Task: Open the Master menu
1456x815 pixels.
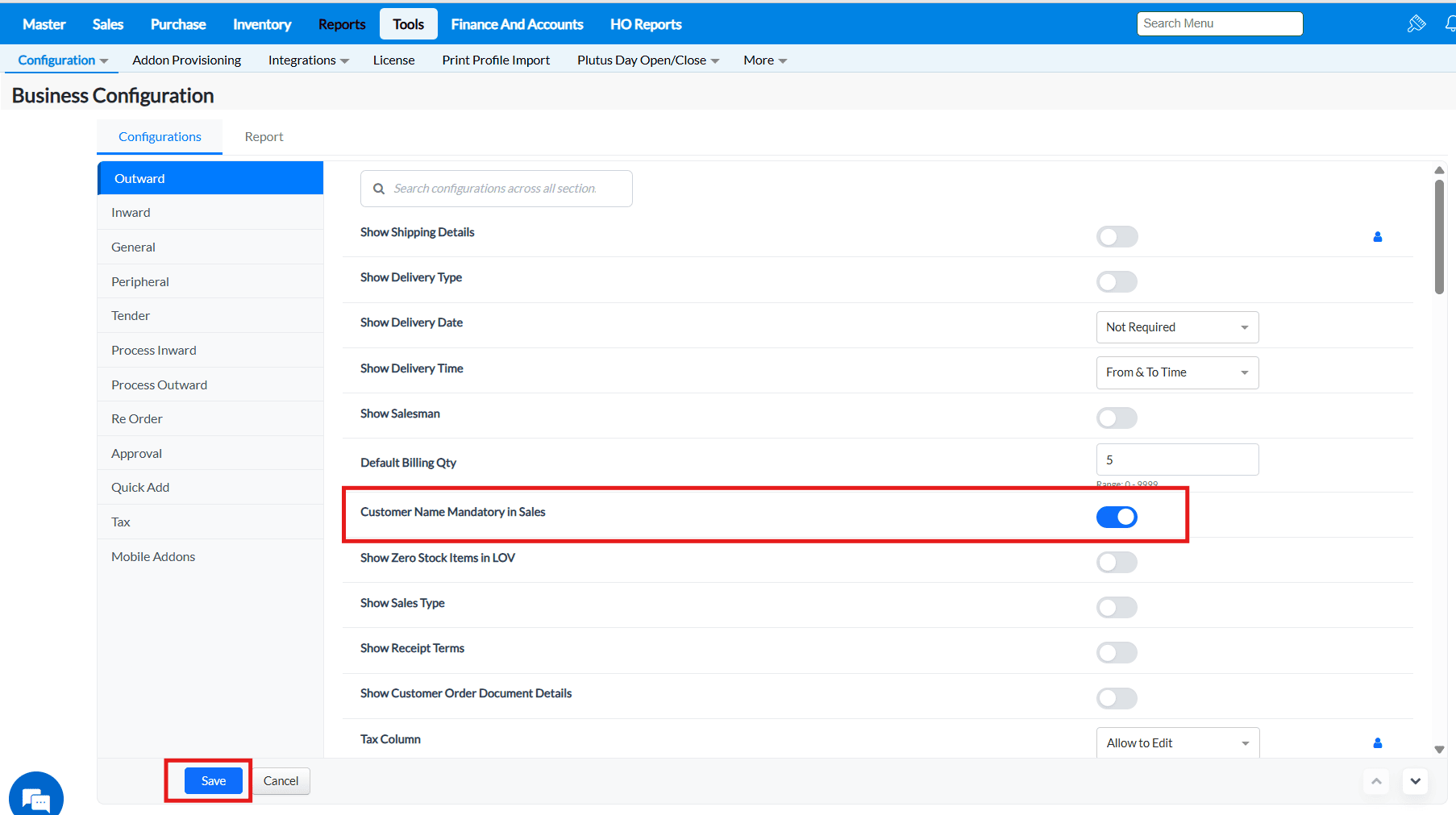Action: pyautogui.click(x=44, y=24)
